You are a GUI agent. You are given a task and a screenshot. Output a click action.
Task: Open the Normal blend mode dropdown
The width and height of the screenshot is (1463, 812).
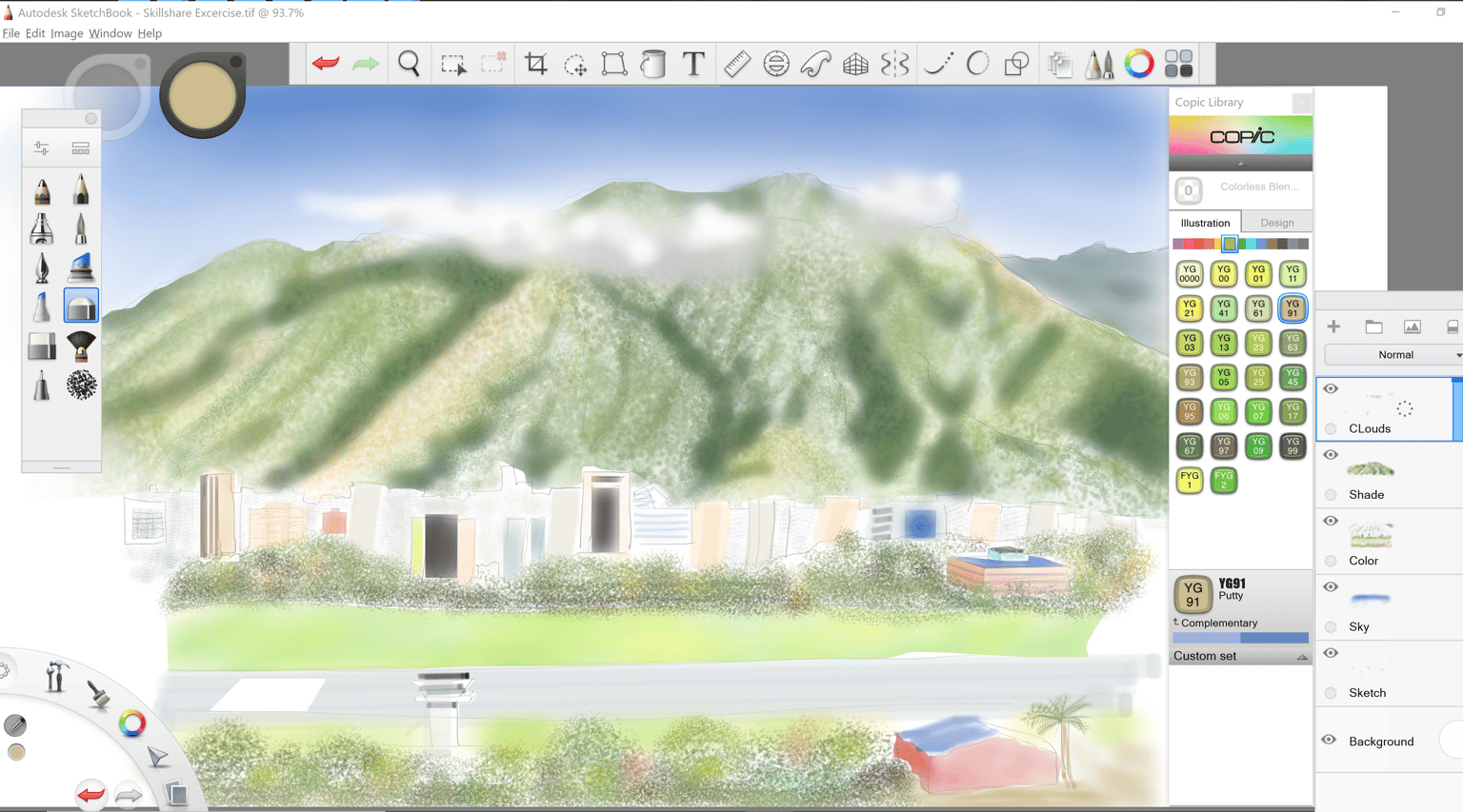[x=1394, y=355]
